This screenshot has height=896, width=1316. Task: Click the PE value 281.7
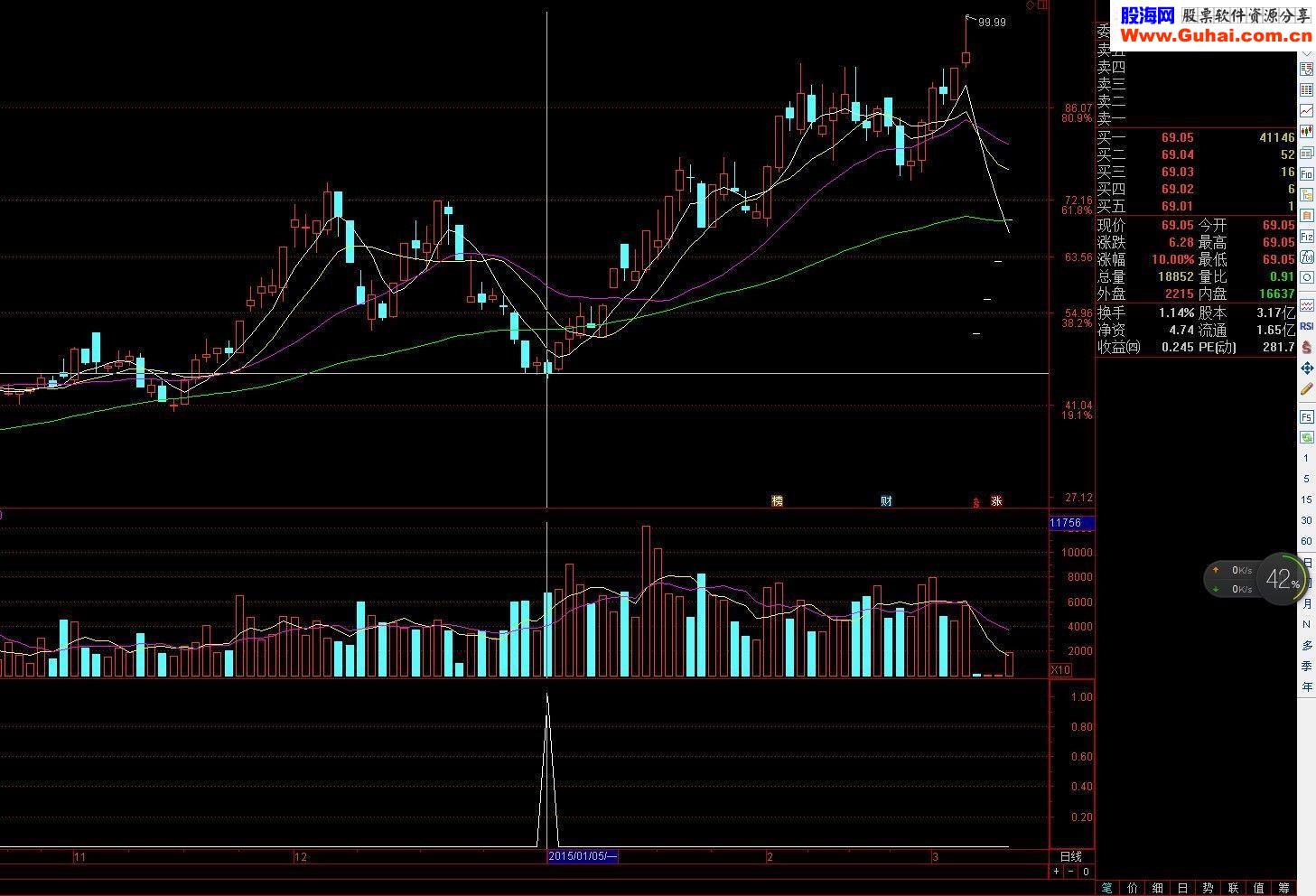coord(1279,346)
